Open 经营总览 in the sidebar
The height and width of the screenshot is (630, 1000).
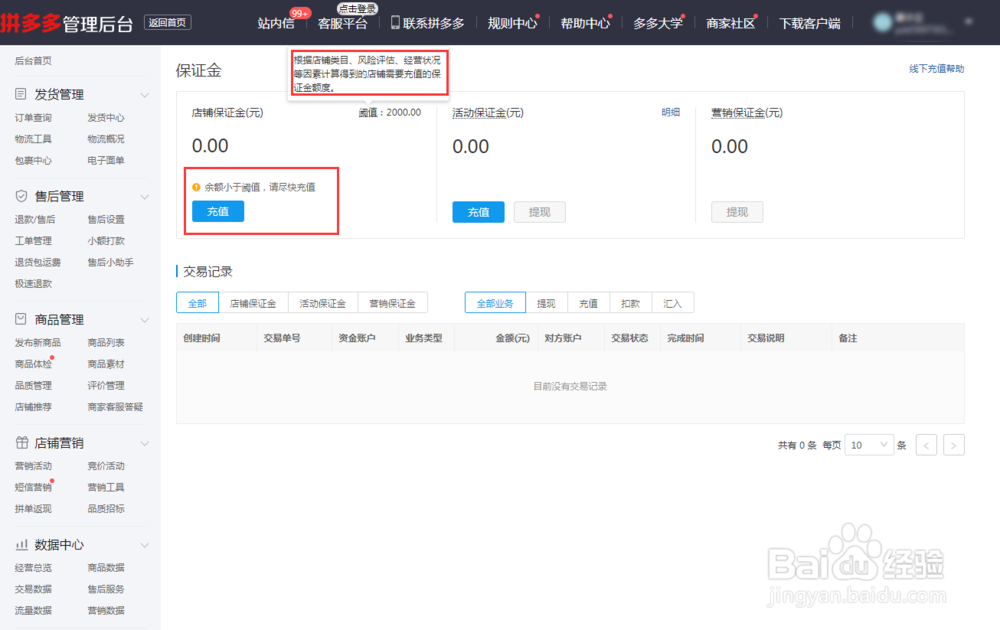pos(33,568)
